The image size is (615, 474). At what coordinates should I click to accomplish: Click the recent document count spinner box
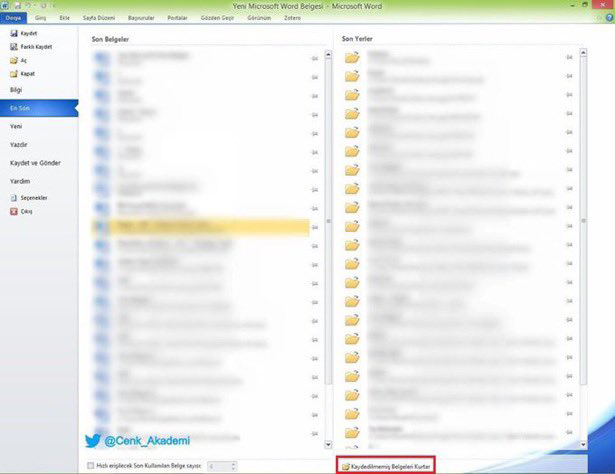point(221,466)
